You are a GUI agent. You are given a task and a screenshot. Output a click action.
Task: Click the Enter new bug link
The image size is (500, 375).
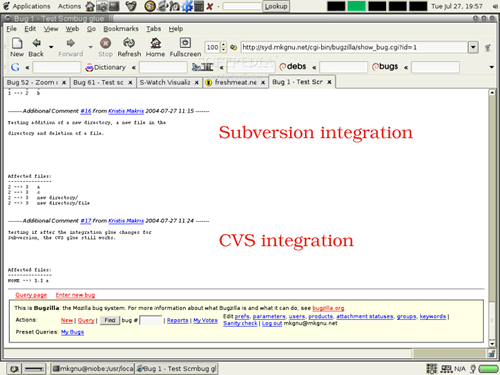pos(75,295)
